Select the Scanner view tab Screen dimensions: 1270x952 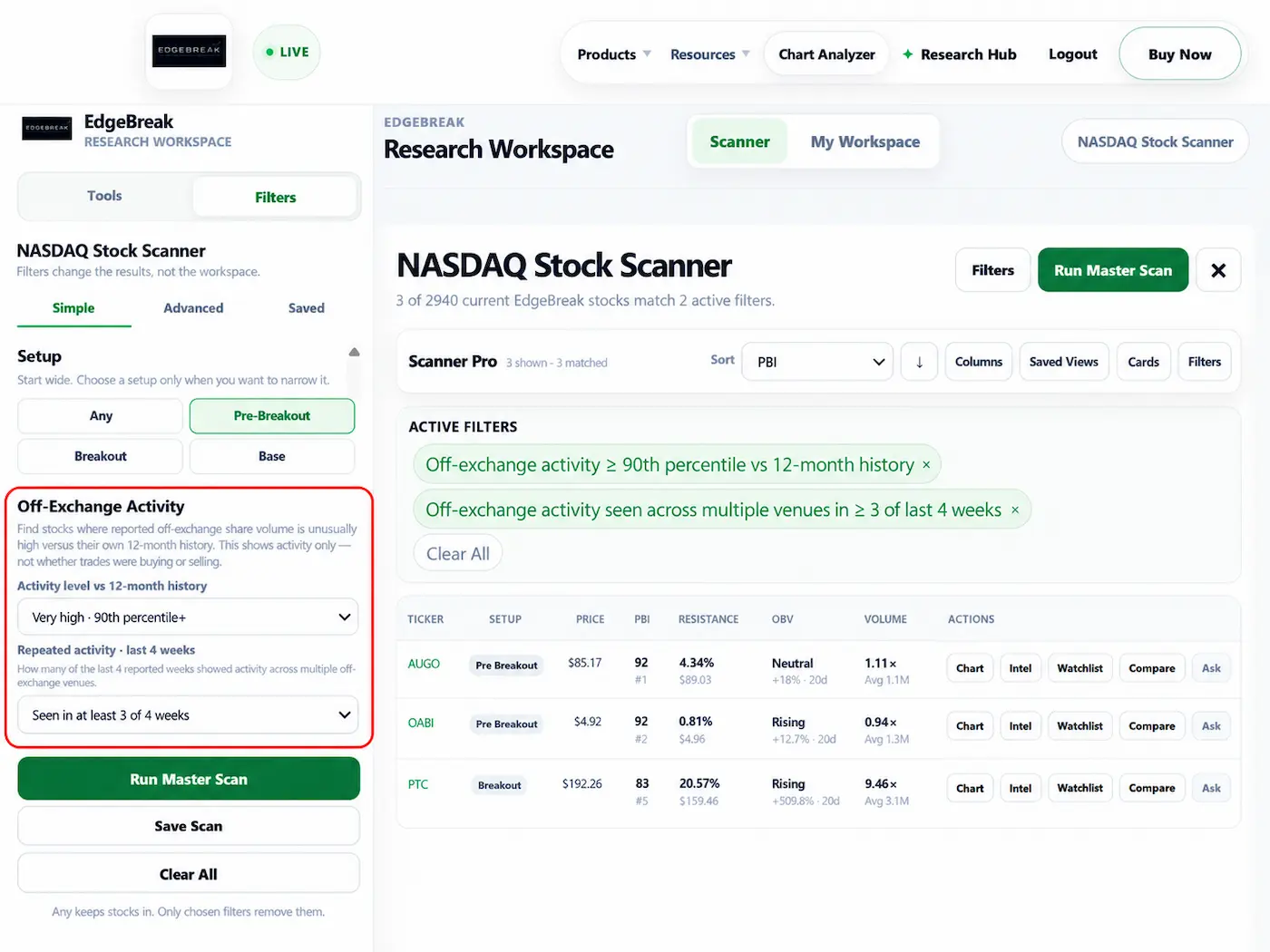tap(739, 142)
